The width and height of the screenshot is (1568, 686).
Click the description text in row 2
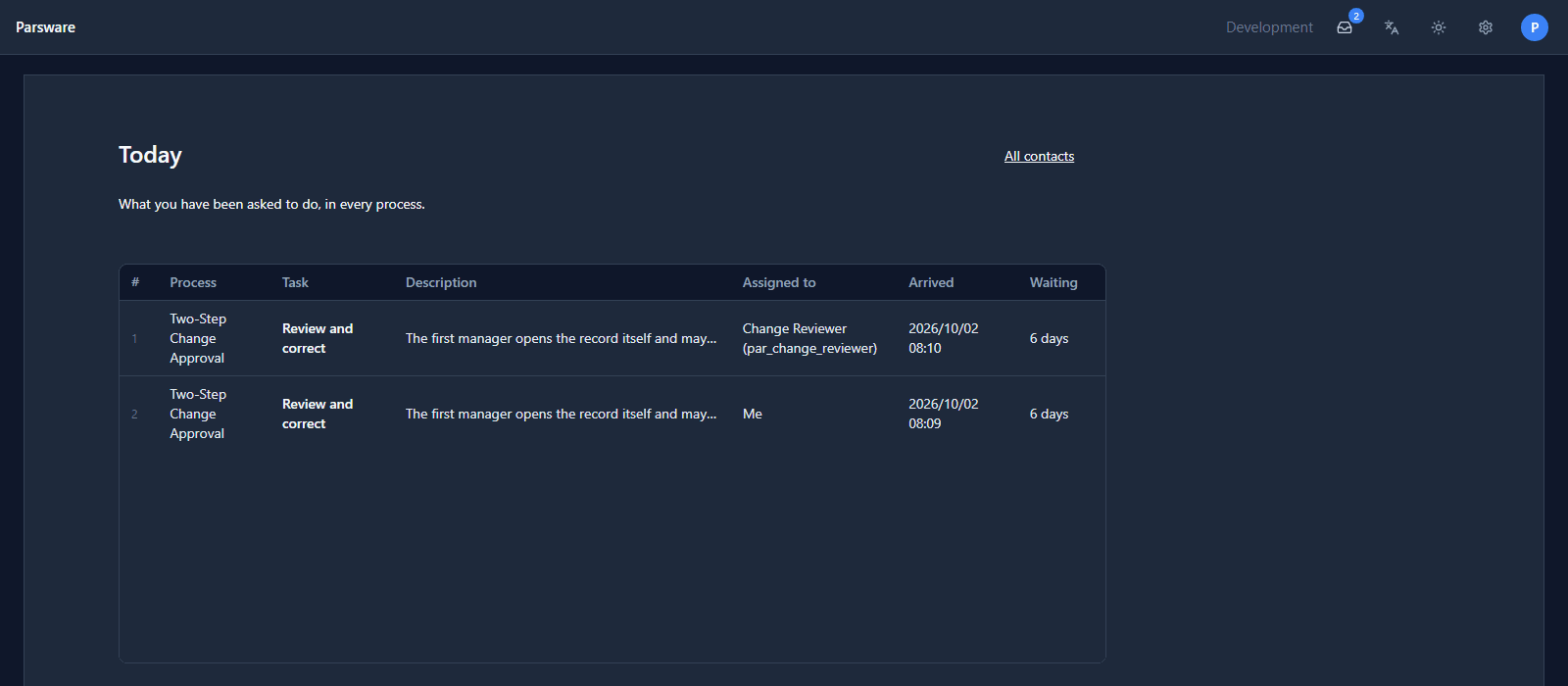(561, 414)
